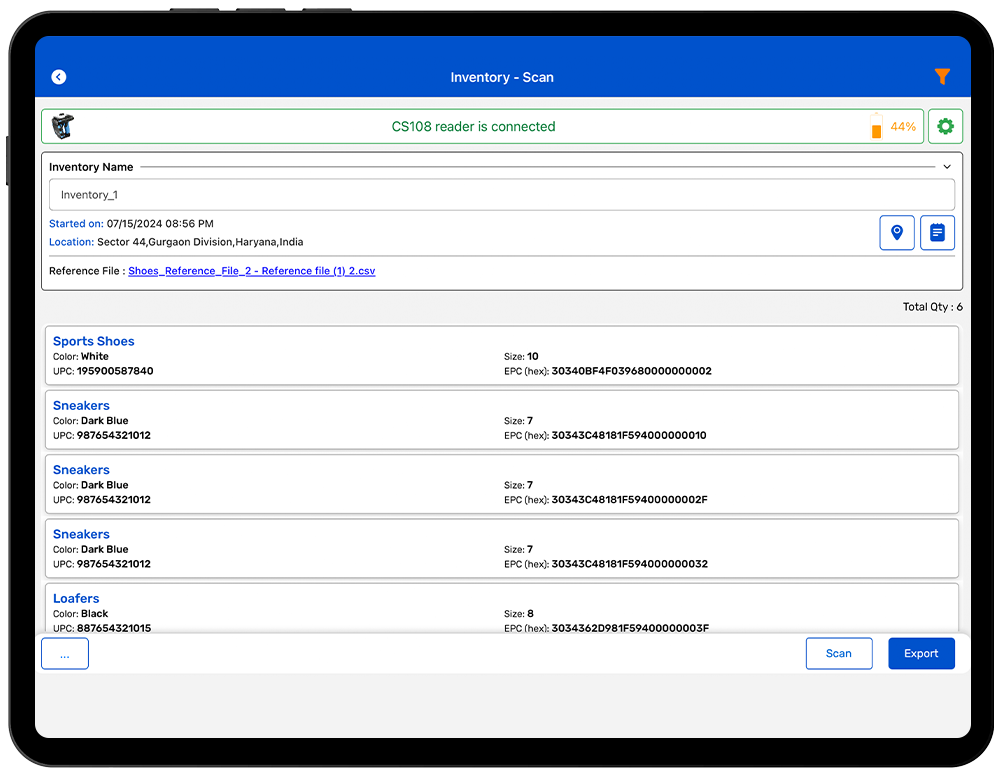This screenshot has height=774, width=1000.
Task: Tap the CS108 reader is connected status
Action: (473, 127)
